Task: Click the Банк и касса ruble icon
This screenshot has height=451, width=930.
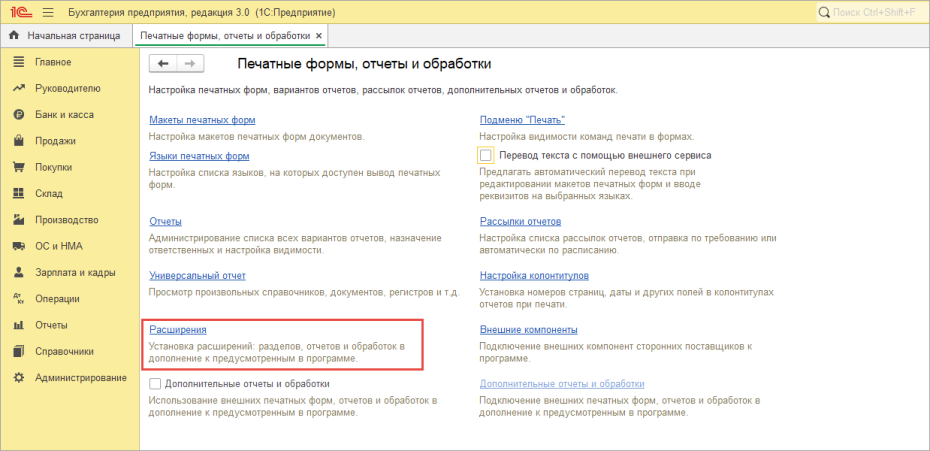Action: tap(19, 115)
